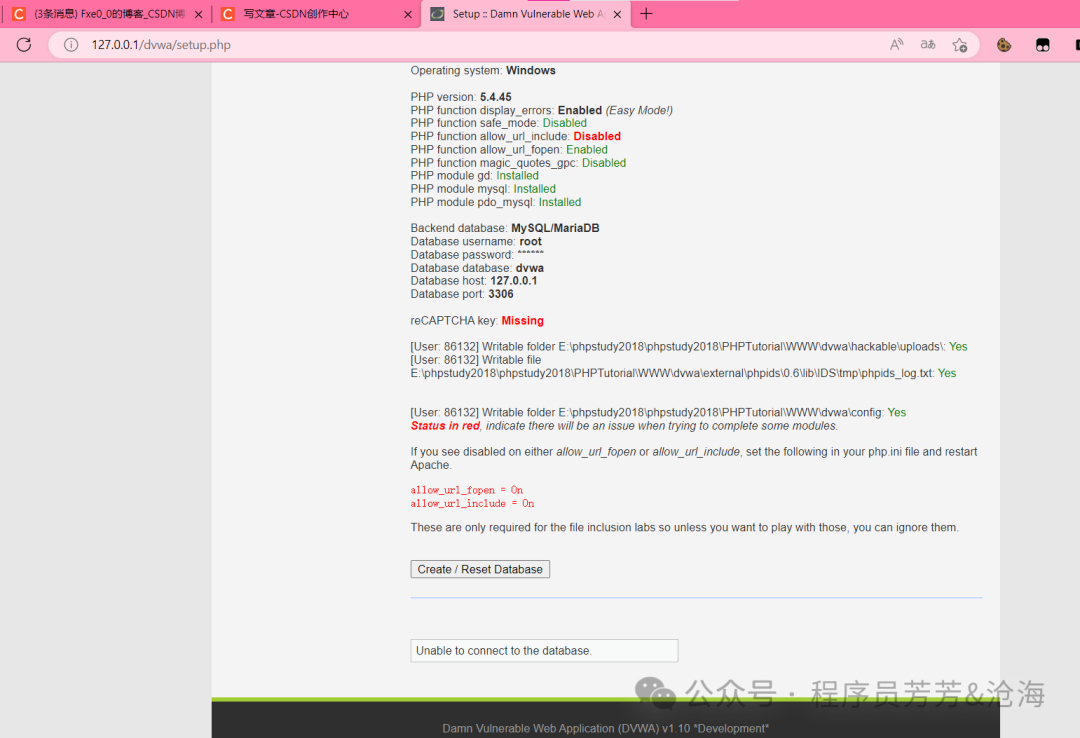Select the green 'Installed' status of PHP module gd
1080x738 pixels.
tap(517, 176)
